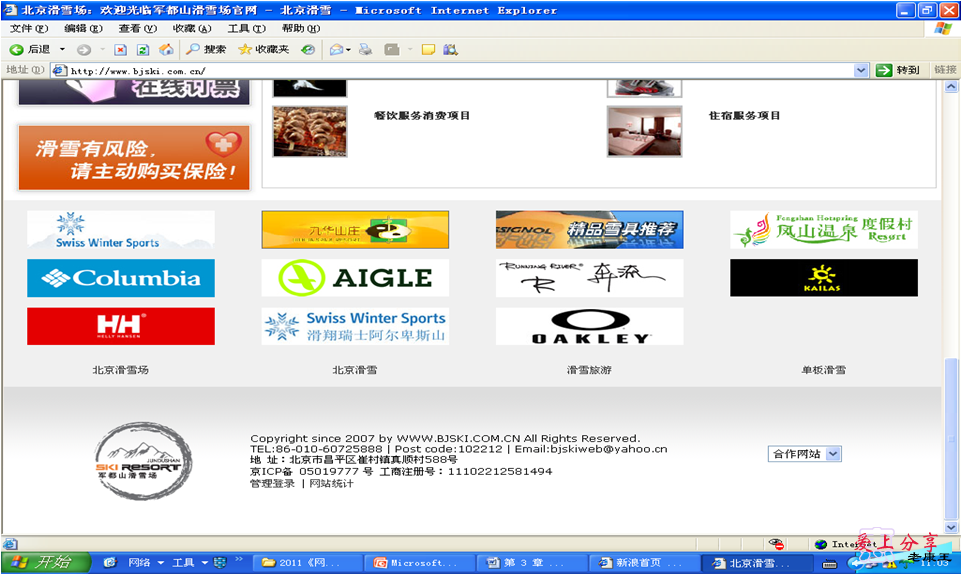This screenshot has width=962, height=575.
Task: Switch to the 第 3 章 taskbar item
Action: [533, 563]
